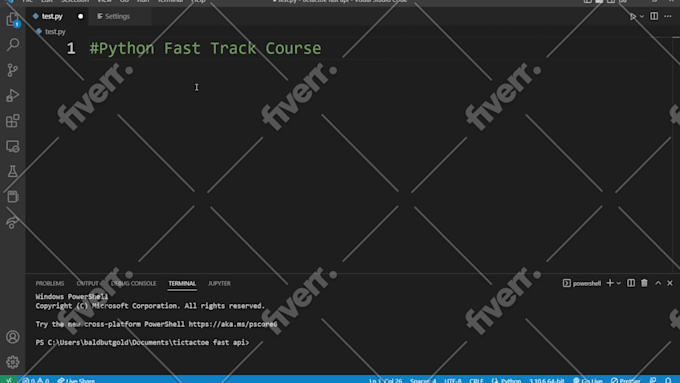Open the Manage gear menu

13,362
